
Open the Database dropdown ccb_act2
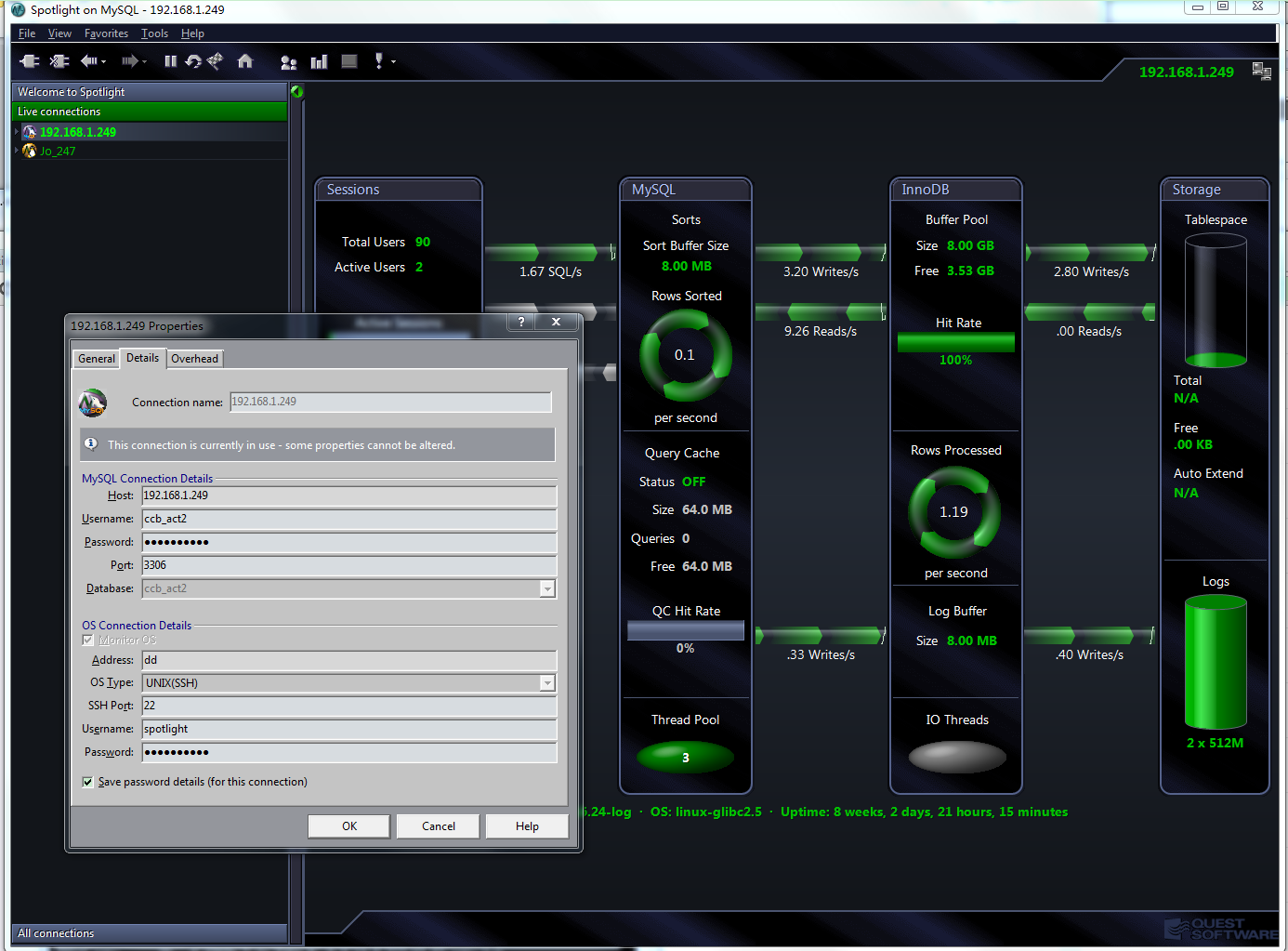click(547, 588)
